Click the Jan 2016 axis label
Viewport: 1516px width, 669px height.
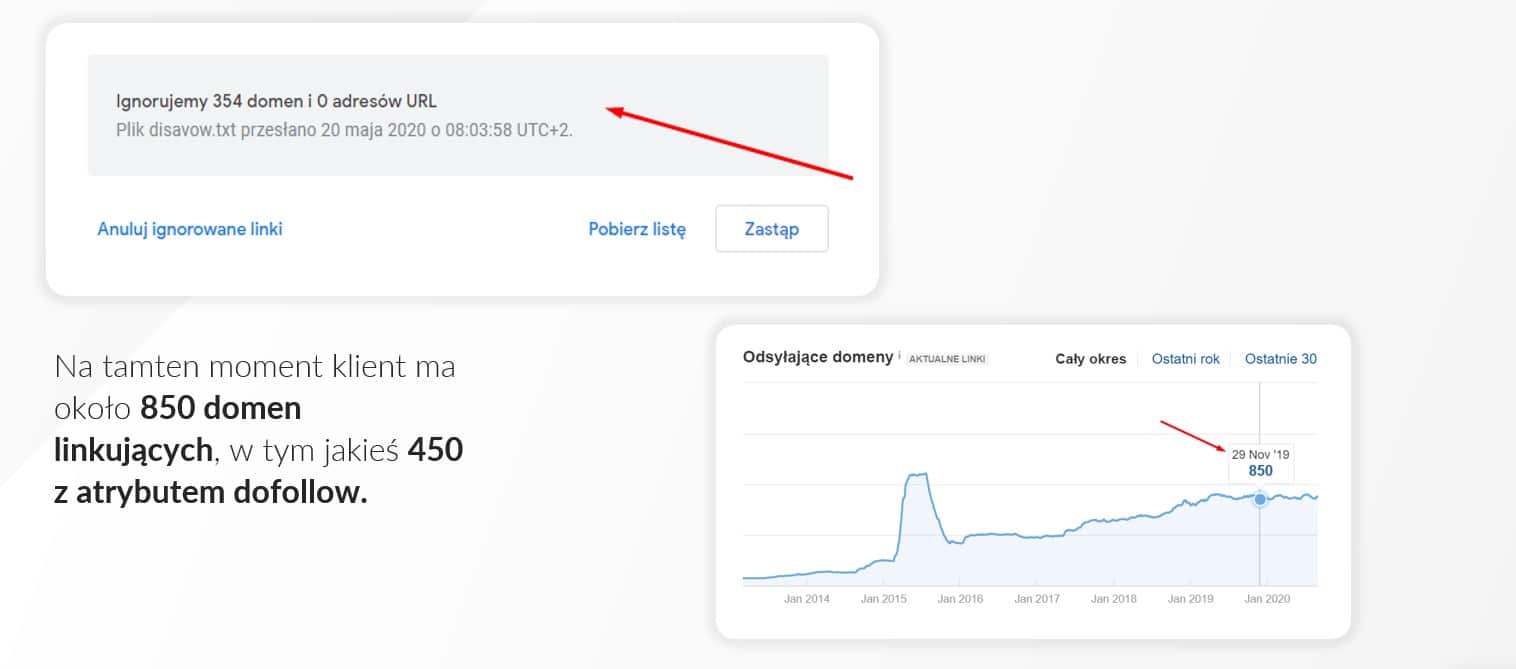pyautogui.click(x=960, y=599)
